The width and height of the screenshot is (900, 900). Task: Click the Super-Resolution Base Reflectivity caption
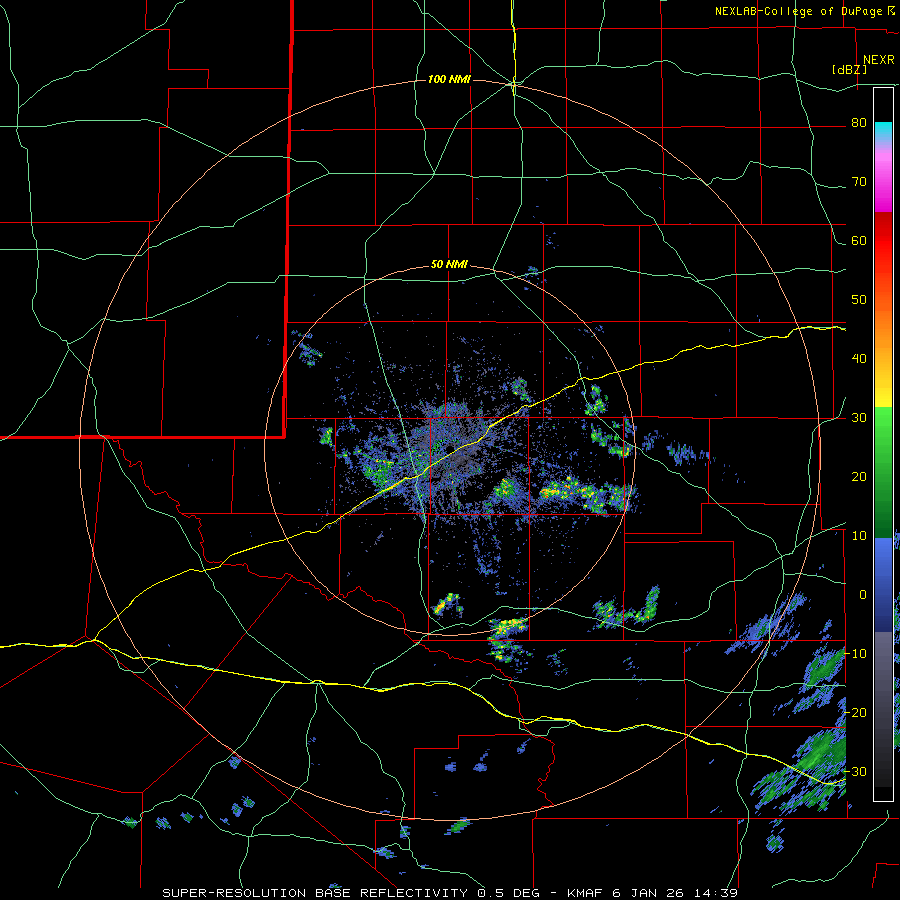(x=449, y=893)
